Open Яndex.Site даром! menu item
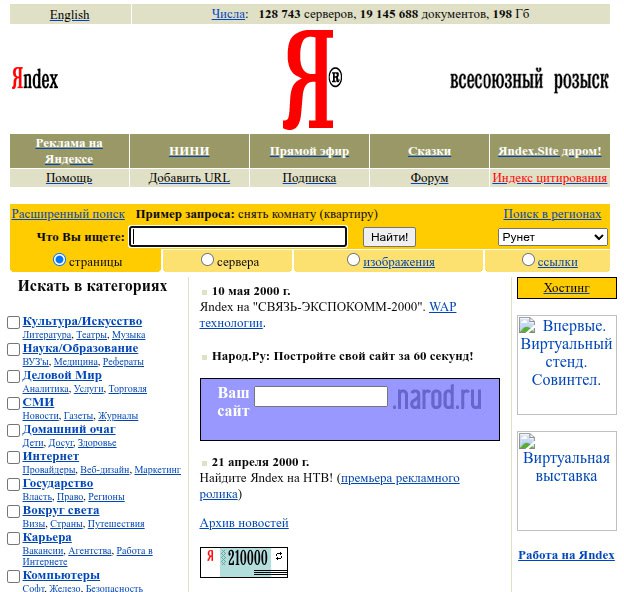The height and width of the screenshot is (592, 624). pos(550,151)
